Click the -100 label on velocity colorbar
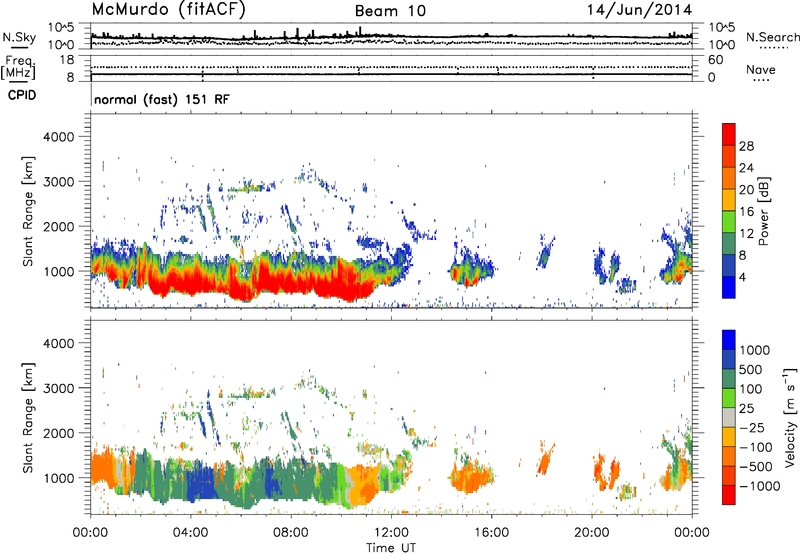The image size is (800, 554). 756,447
